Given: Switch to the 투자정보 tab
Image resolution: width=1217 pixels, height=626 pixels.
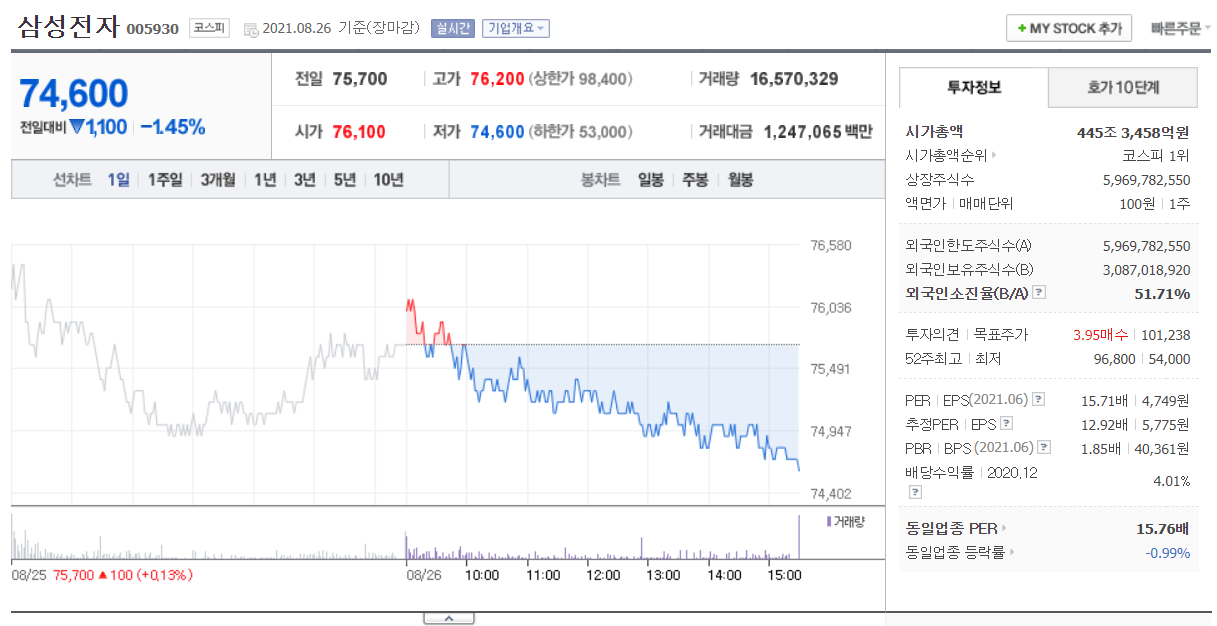Looking at the screenshot, I should (974, 88).
